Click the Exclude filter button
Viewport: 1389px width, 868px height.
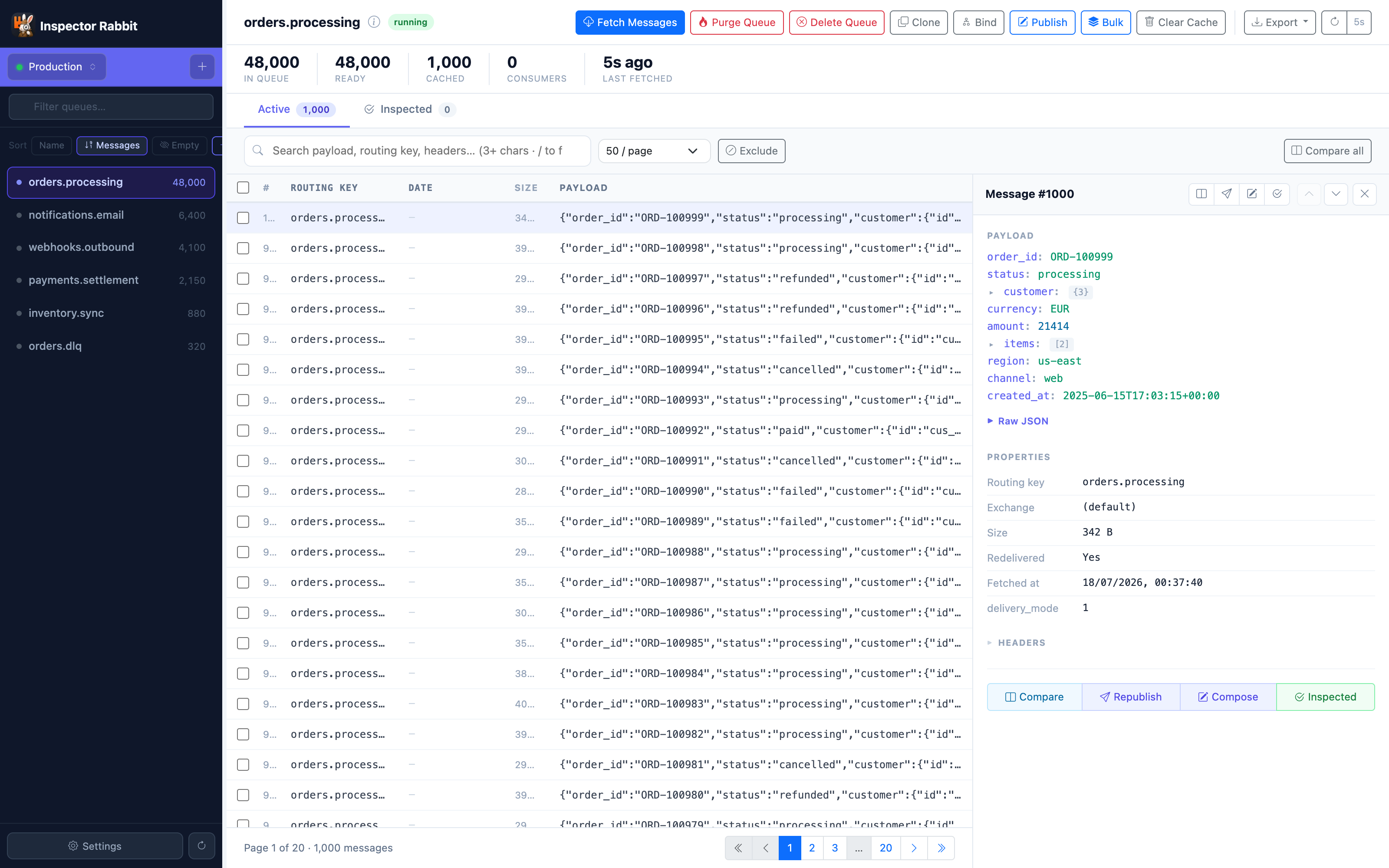point(751,151)
